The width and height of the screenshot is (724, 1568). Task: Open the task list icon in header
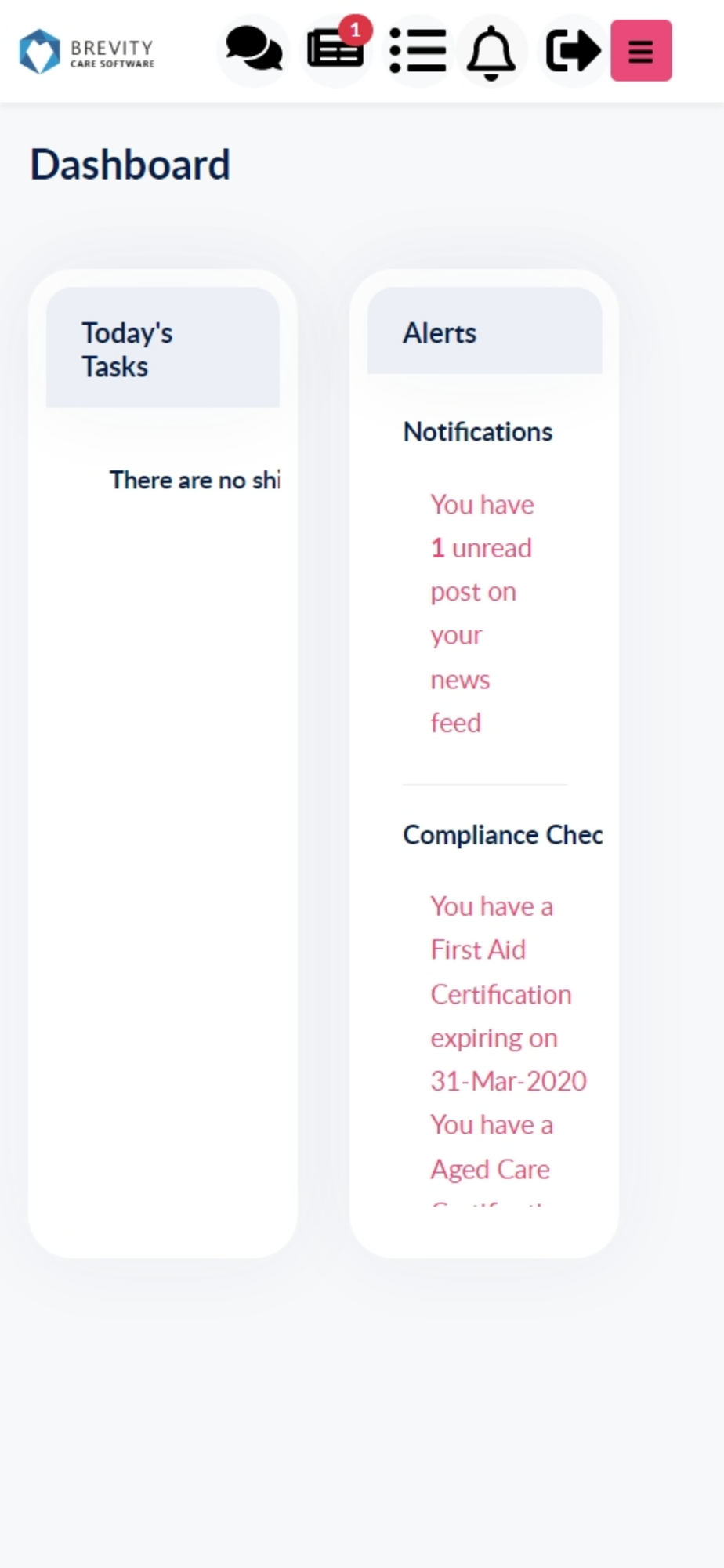click(418, 51)
